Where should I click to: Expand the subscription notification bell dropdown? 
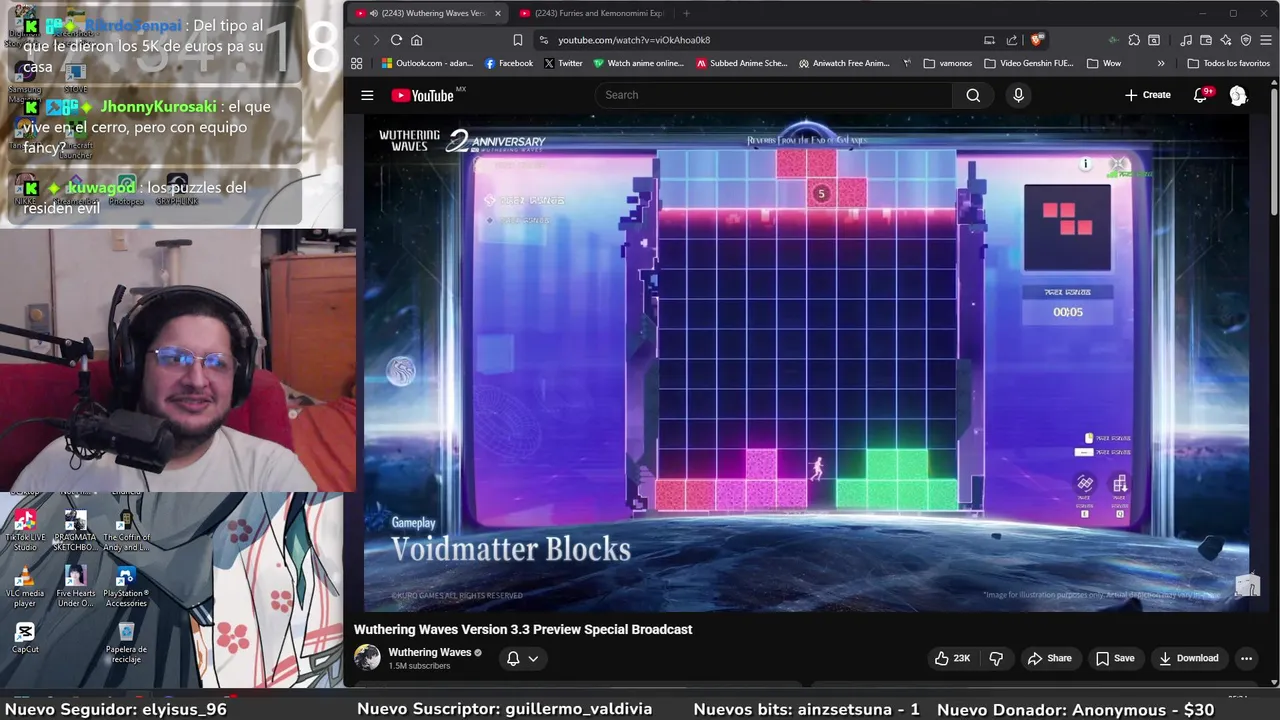coord(523,658)
